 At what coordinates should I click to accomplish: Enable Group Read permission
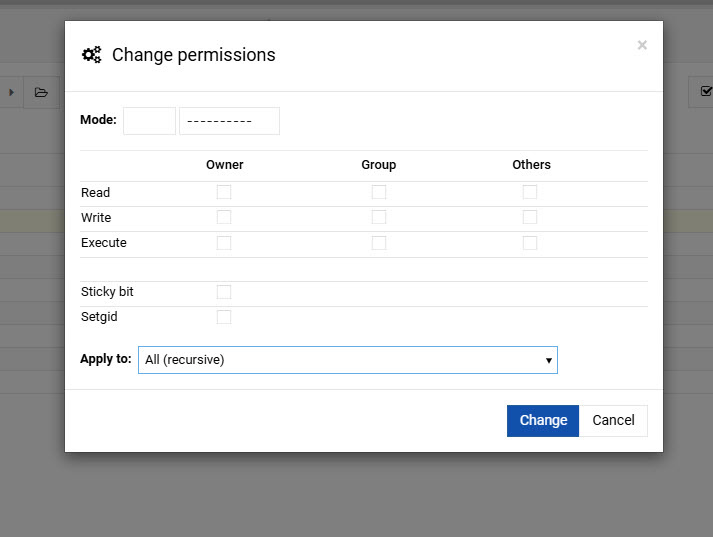[x=379, y=192]
